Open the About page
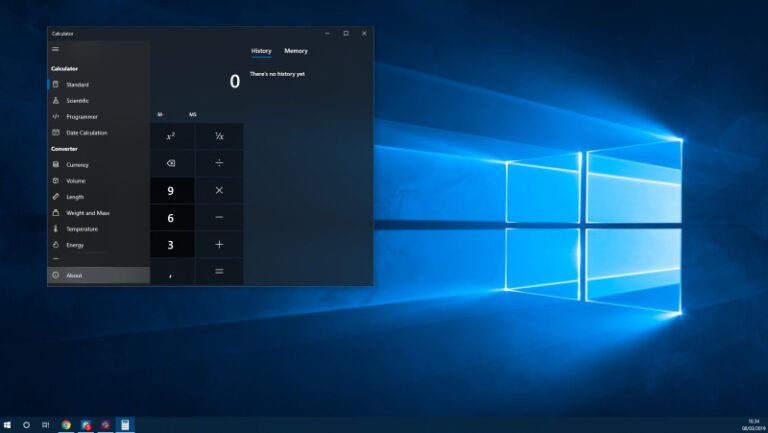This screenshot has height=433, width=768. click(x=74, y=275)
